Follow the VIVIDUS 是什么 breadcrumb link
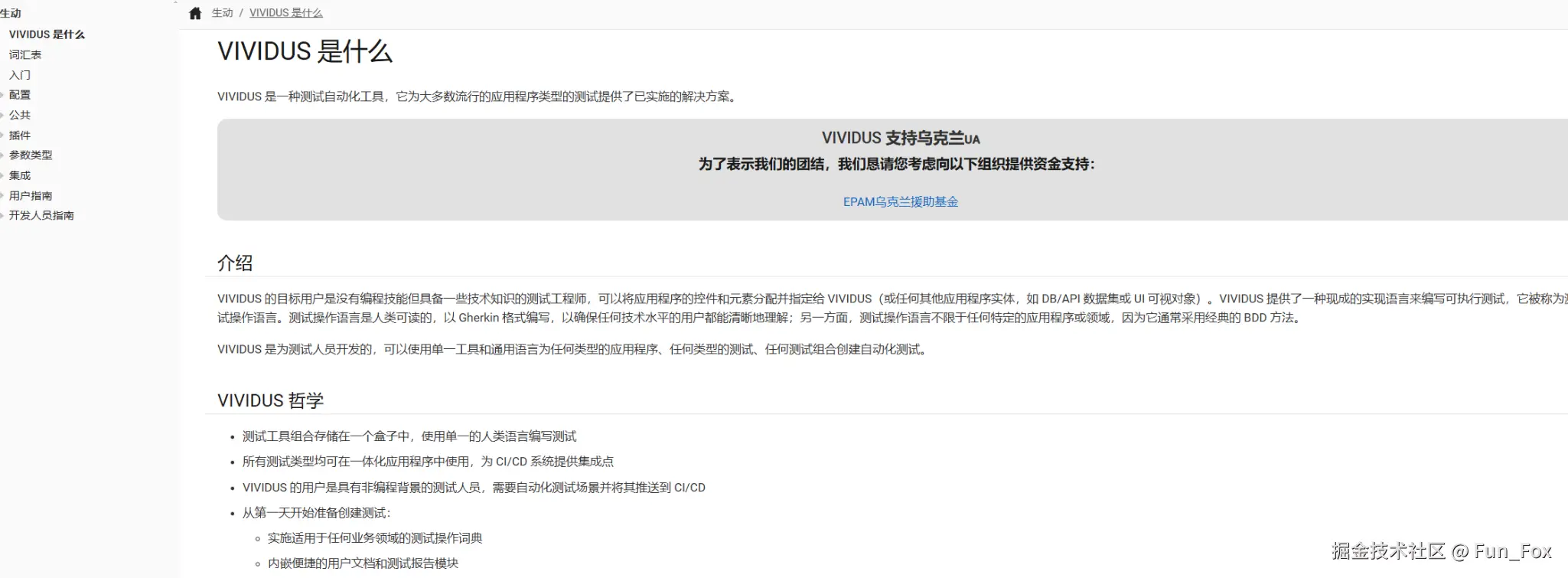The width and height of the screenshot is (1568, 578). point(286,13)
